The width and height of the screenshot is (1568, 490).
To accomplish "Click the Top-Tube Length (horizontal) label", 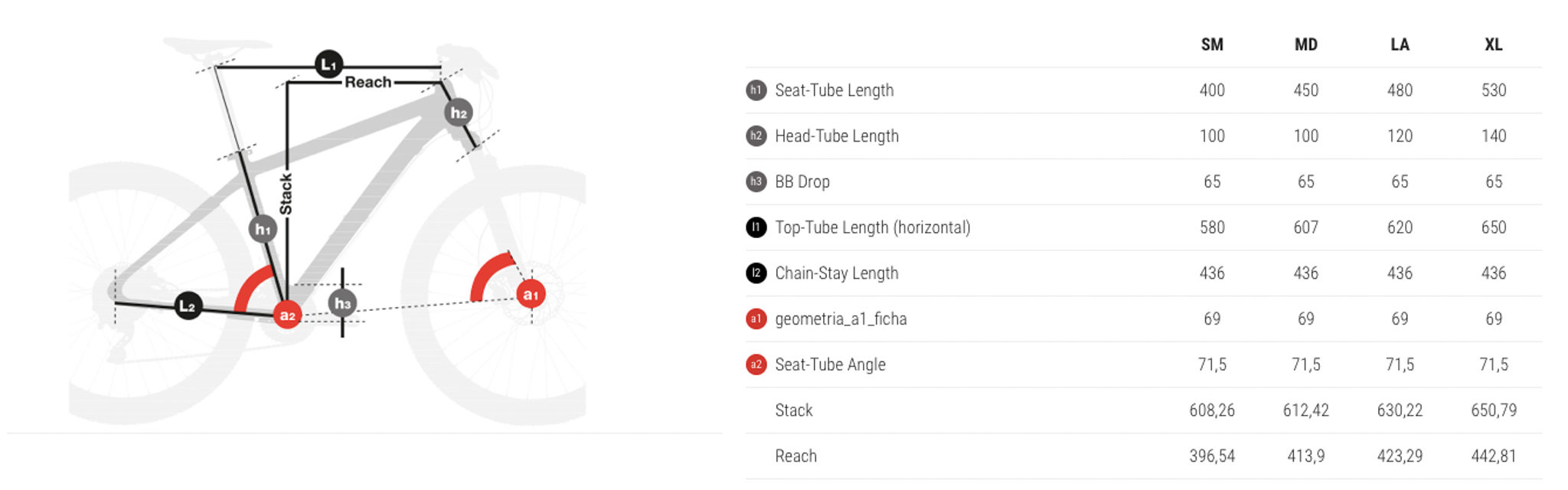I will point(873,227).
